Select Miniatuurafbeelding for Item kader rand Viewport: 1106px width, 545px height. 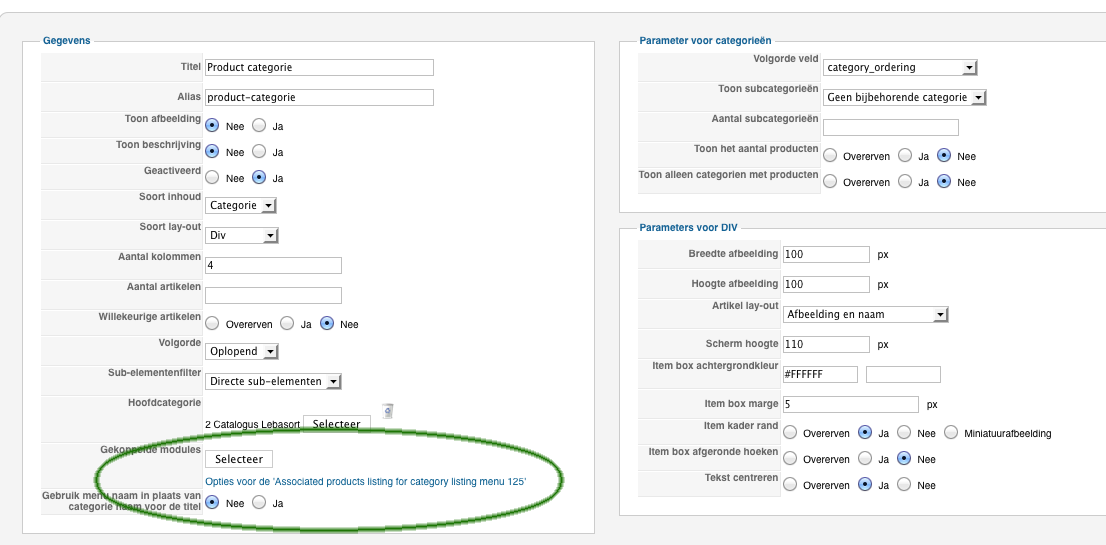949,433
